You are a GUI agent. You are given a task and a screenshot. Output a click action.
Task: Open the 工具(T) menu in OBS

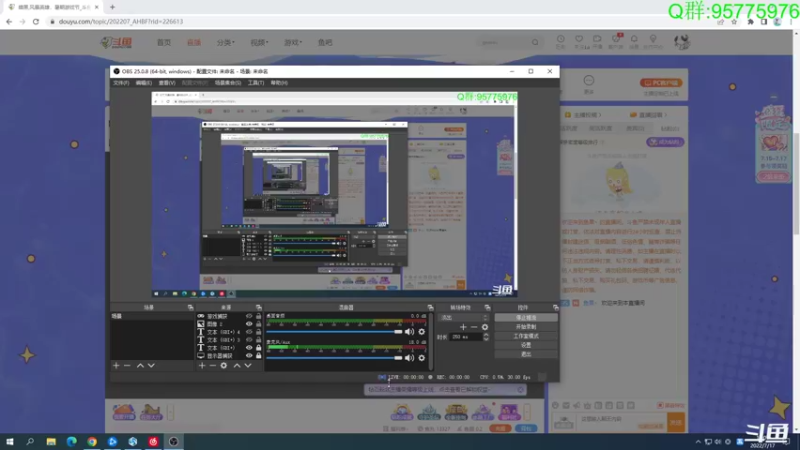256,83
